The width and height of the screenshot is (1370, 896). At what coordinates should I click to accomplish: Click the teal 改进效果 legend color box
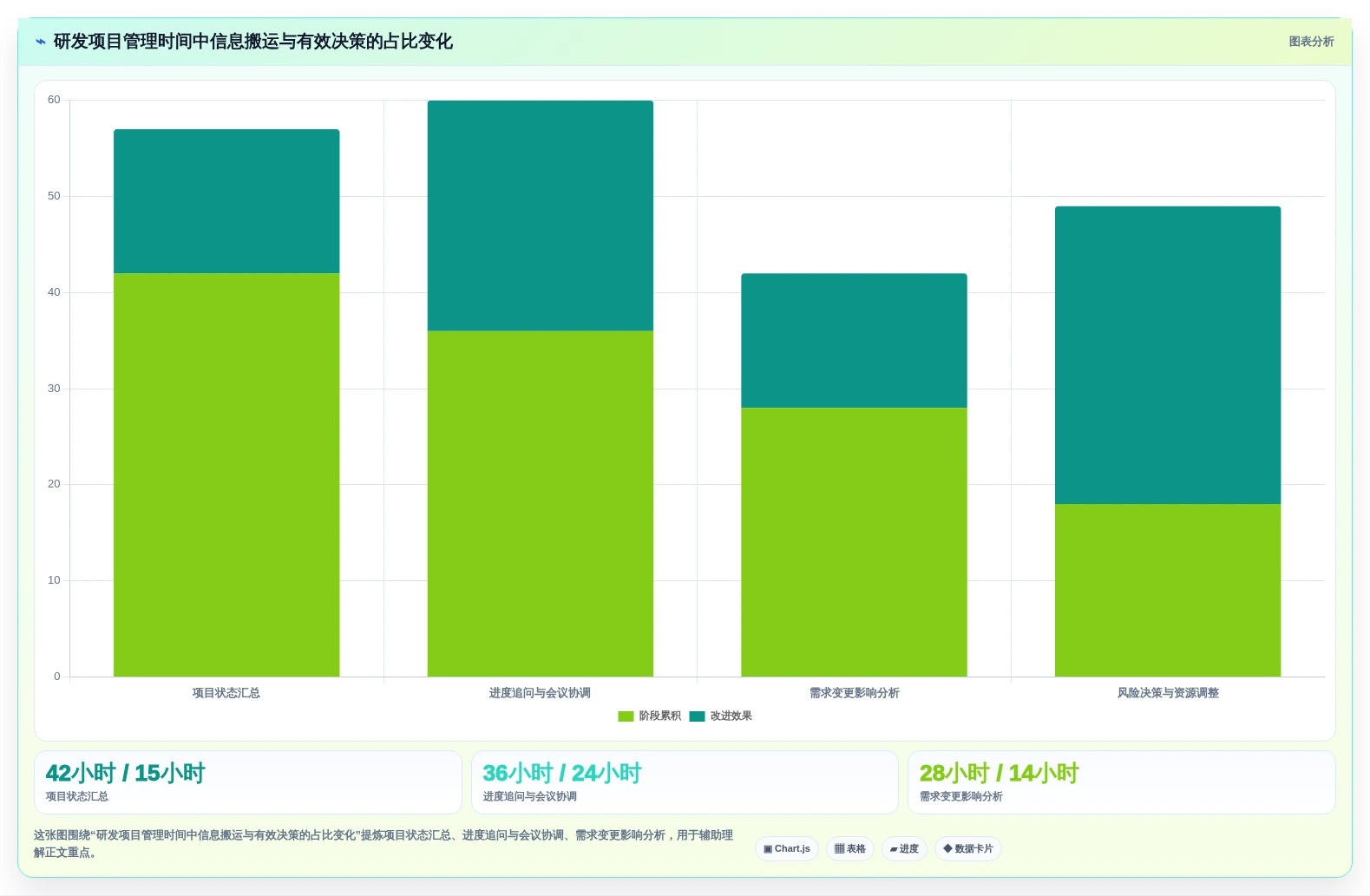(x=698, y=716)
